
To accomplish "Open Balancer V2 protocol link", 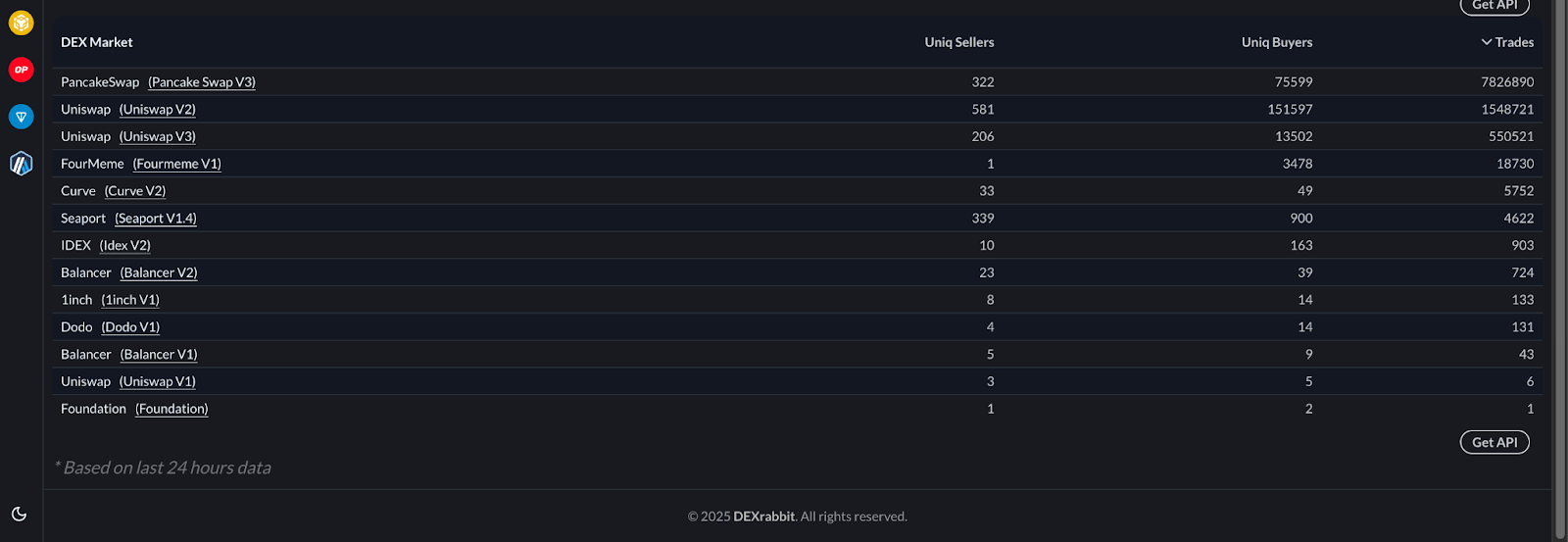I will click(159, 272).
